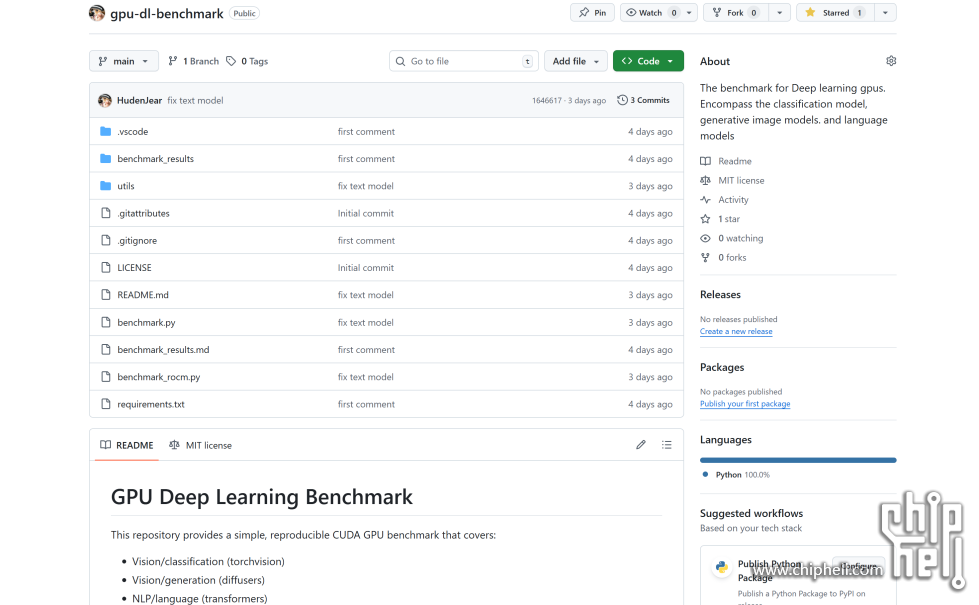979x605 pixels.
Task: Open the README outline list icon
Action: pos(666,445)
